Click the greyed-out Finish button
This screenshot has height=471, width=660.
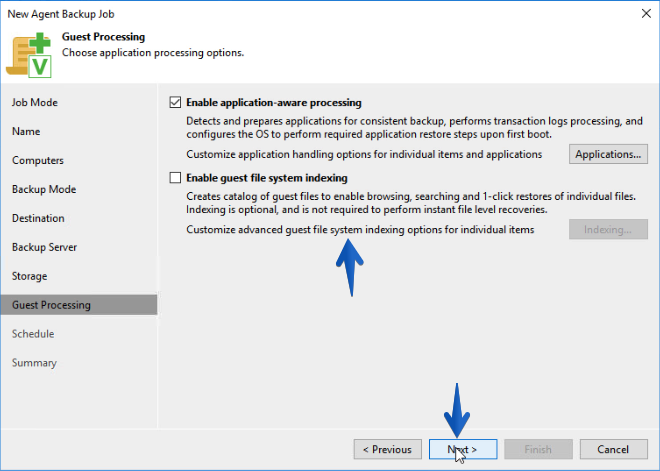(538, 450)
